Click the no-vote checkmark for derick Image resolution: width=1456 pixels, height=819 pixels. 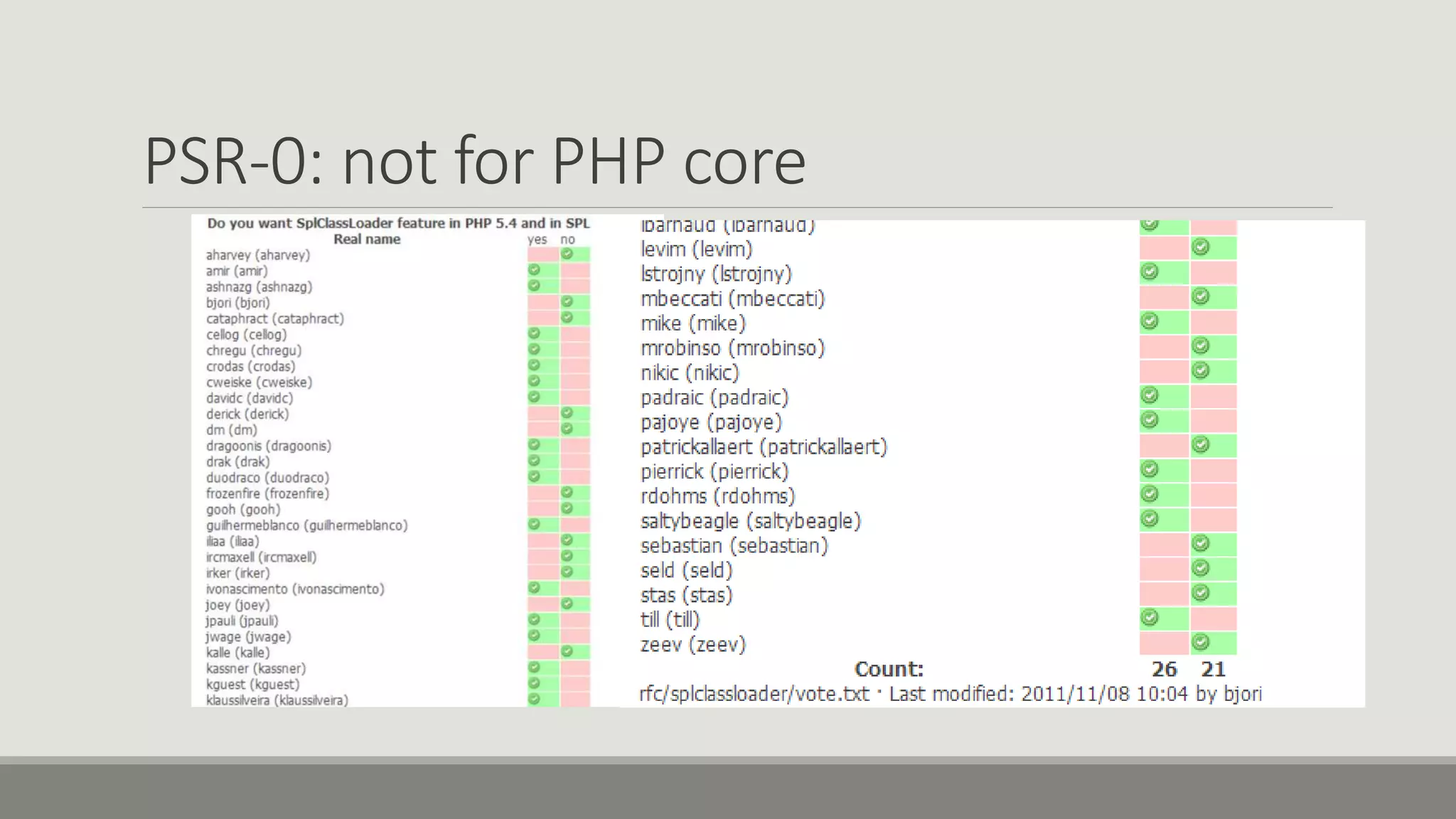[x=567, y=413]
